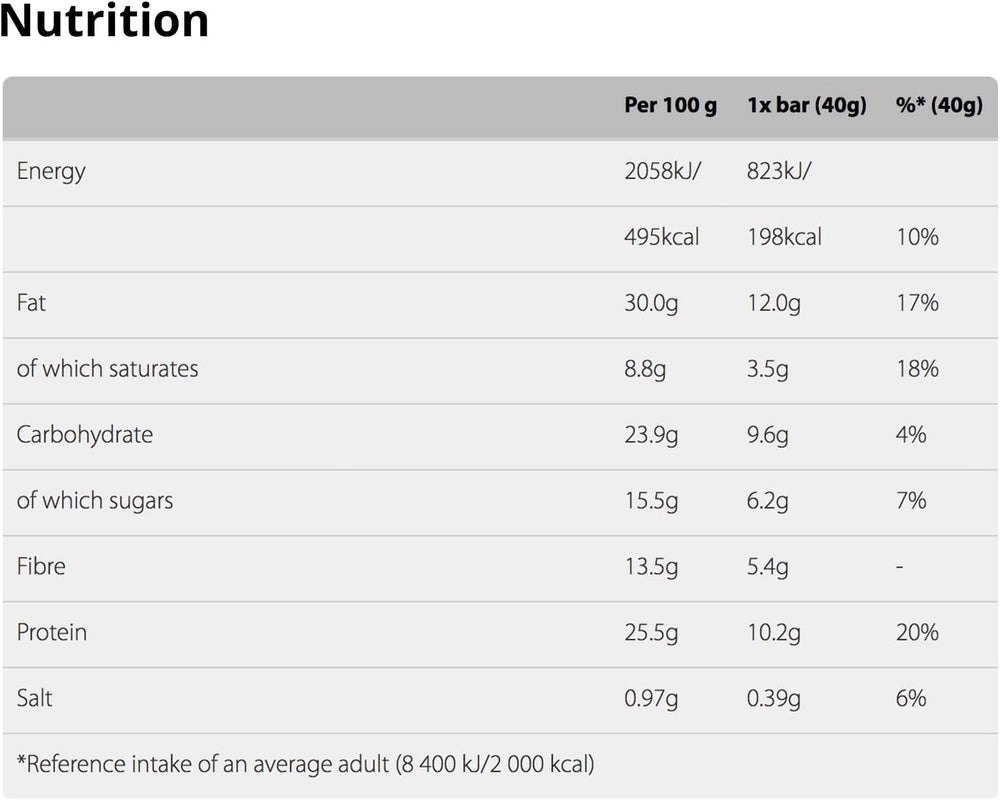This screenshot has width=1000, height=800.
Task: Select the 495kcal value
Action: tap(661, 237)
